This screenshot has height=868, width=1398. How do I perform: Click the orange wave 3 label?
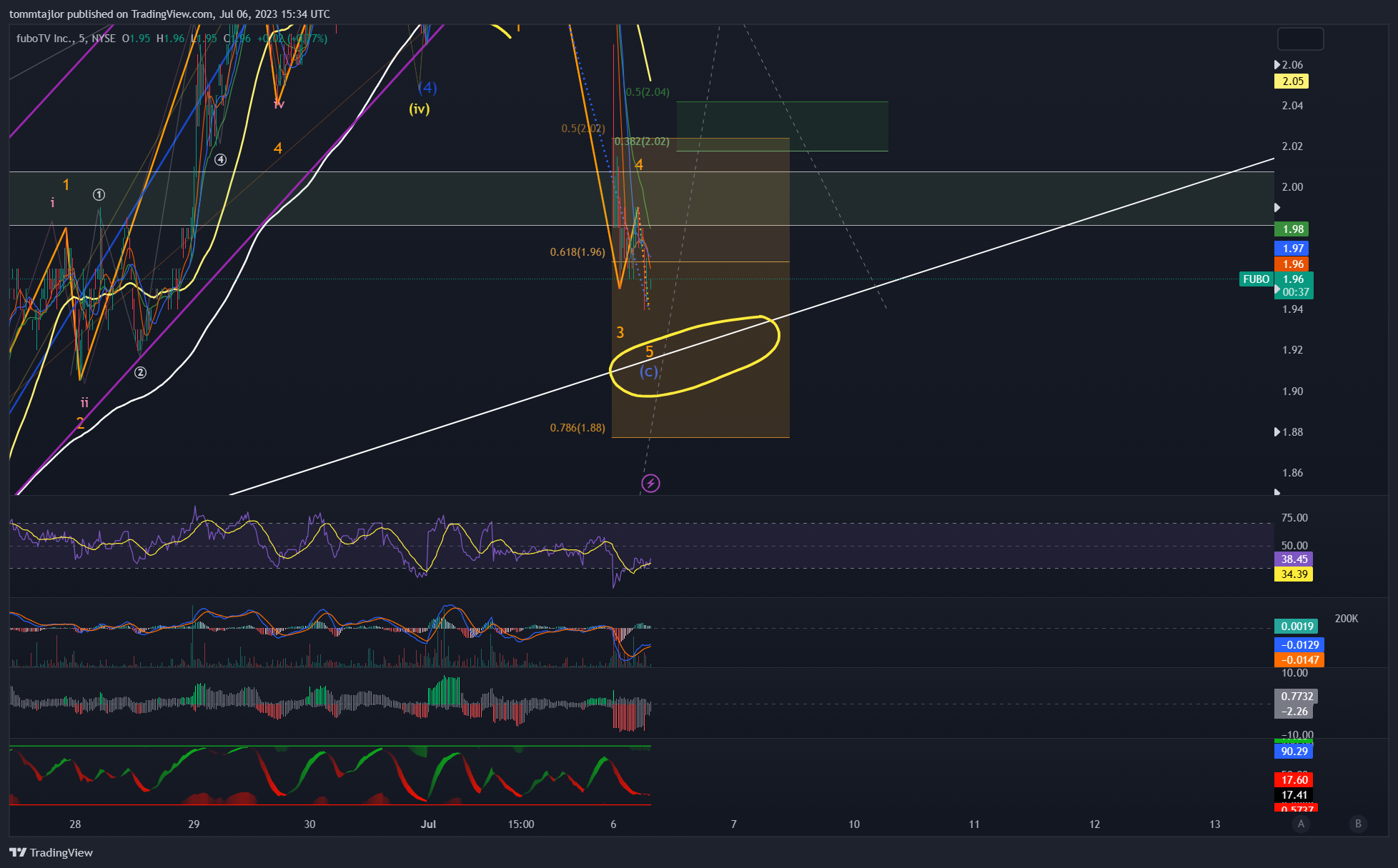coord(620,332)
